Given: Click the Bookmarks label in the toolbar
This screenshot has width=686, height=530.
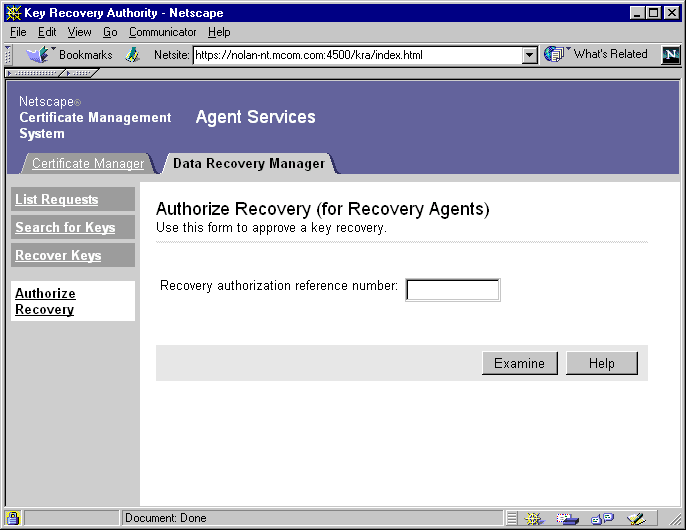Looking at the screenshot, I should tap(86, 55).
